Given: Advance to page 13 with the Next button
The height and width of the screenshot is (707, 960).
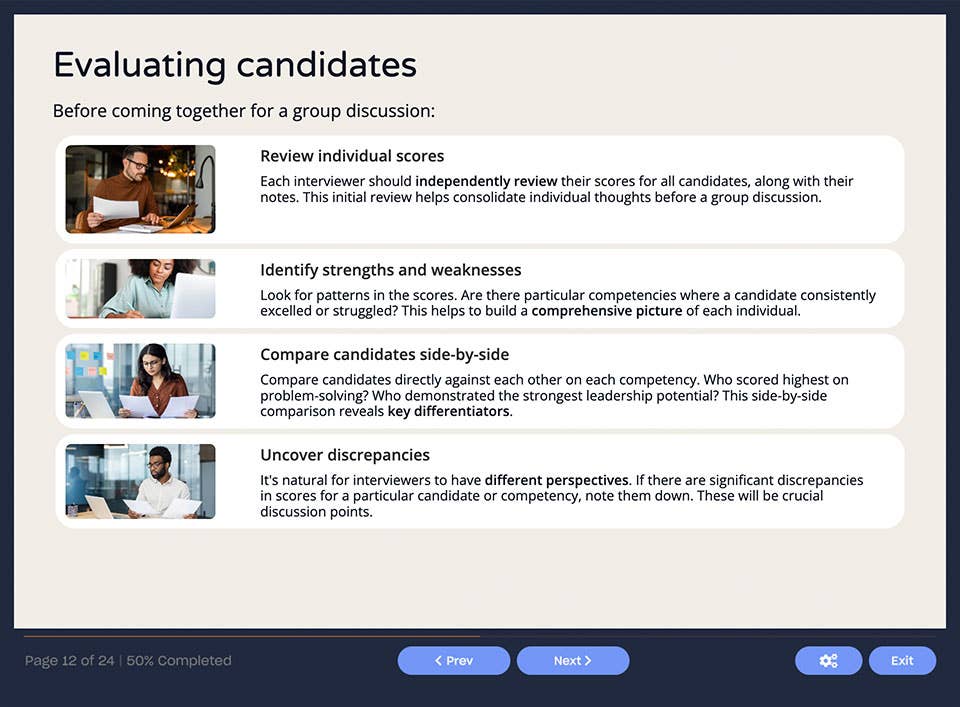Looking at the screenshot, I should tap(573, 660).
